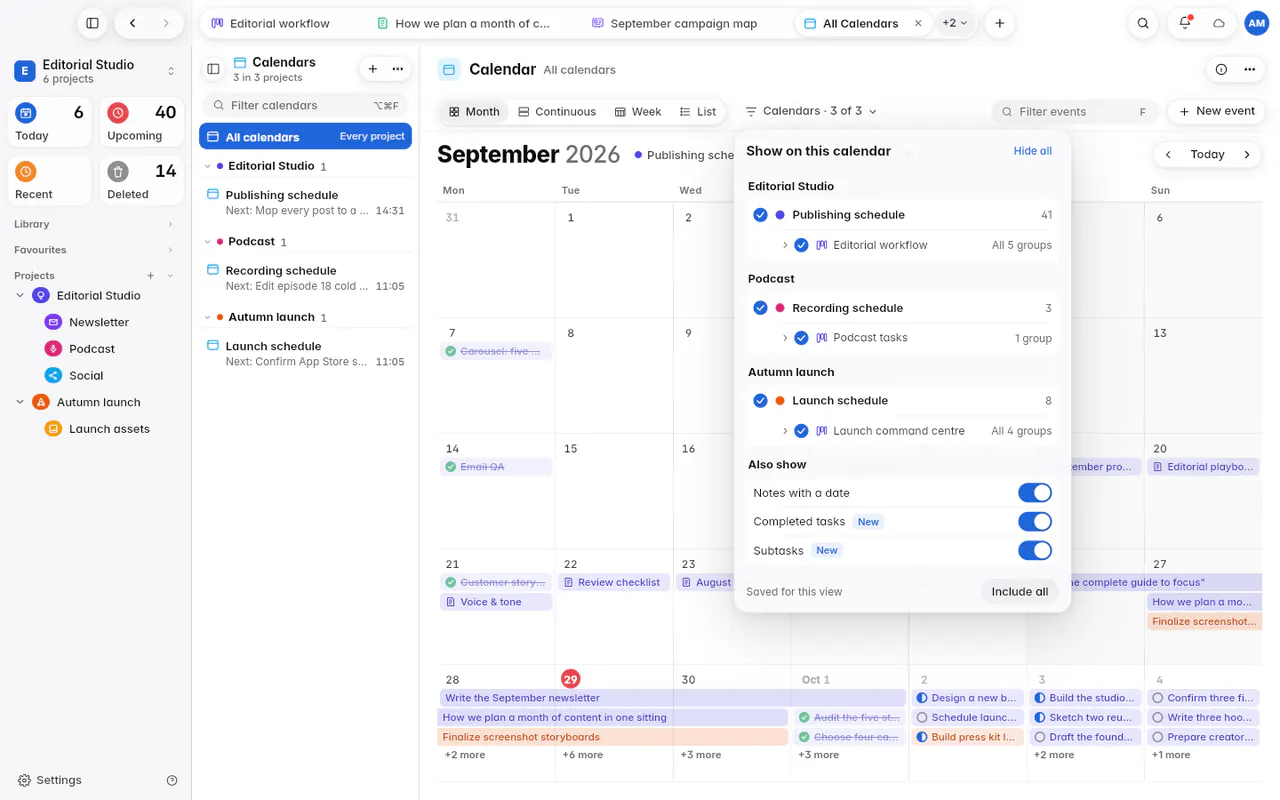Uncheck Recording schedule calendar
This screenshot has height=800, width=1280.
(760, 308)
